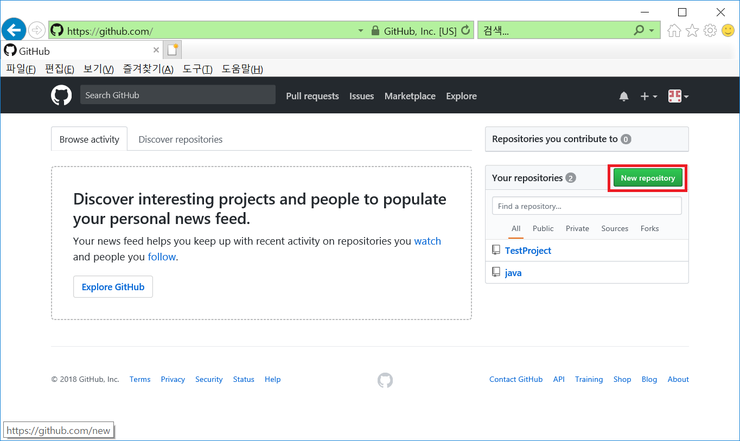740x441 pixels.
Task: Select the Private repository filter
Action: pyautogui.click(x=577, y=229)
